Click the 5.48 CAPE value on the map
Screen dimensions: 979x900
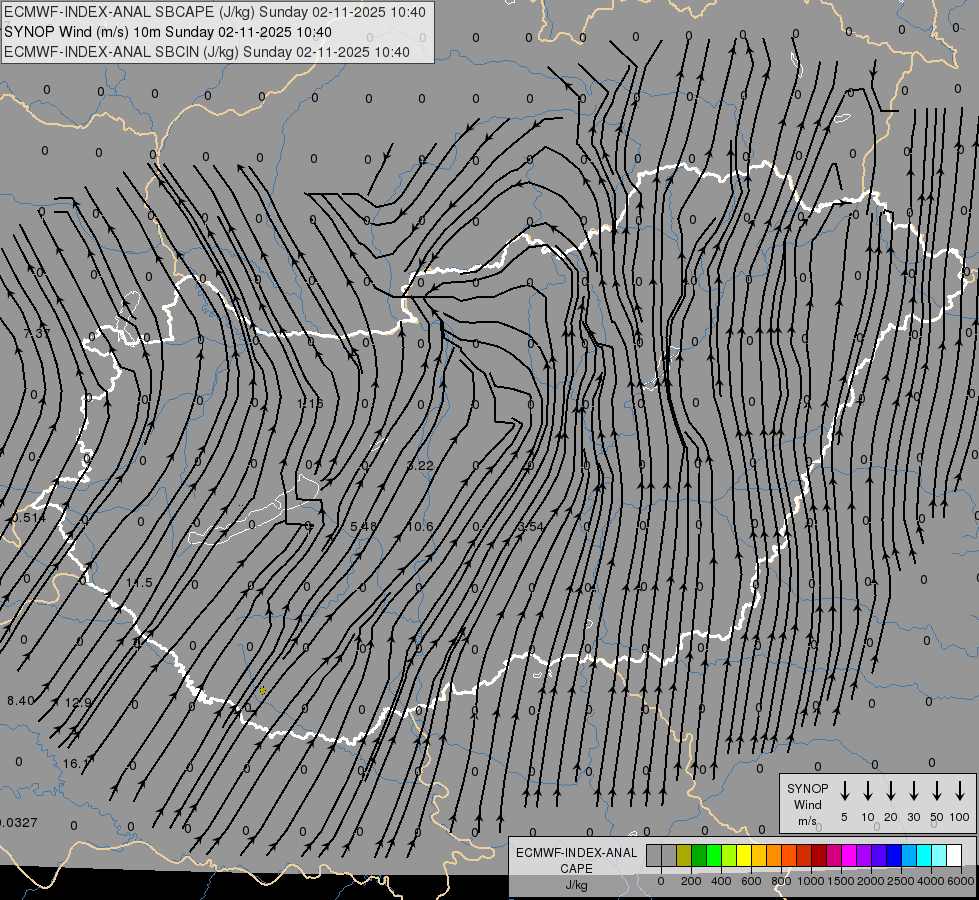[363, 527]
